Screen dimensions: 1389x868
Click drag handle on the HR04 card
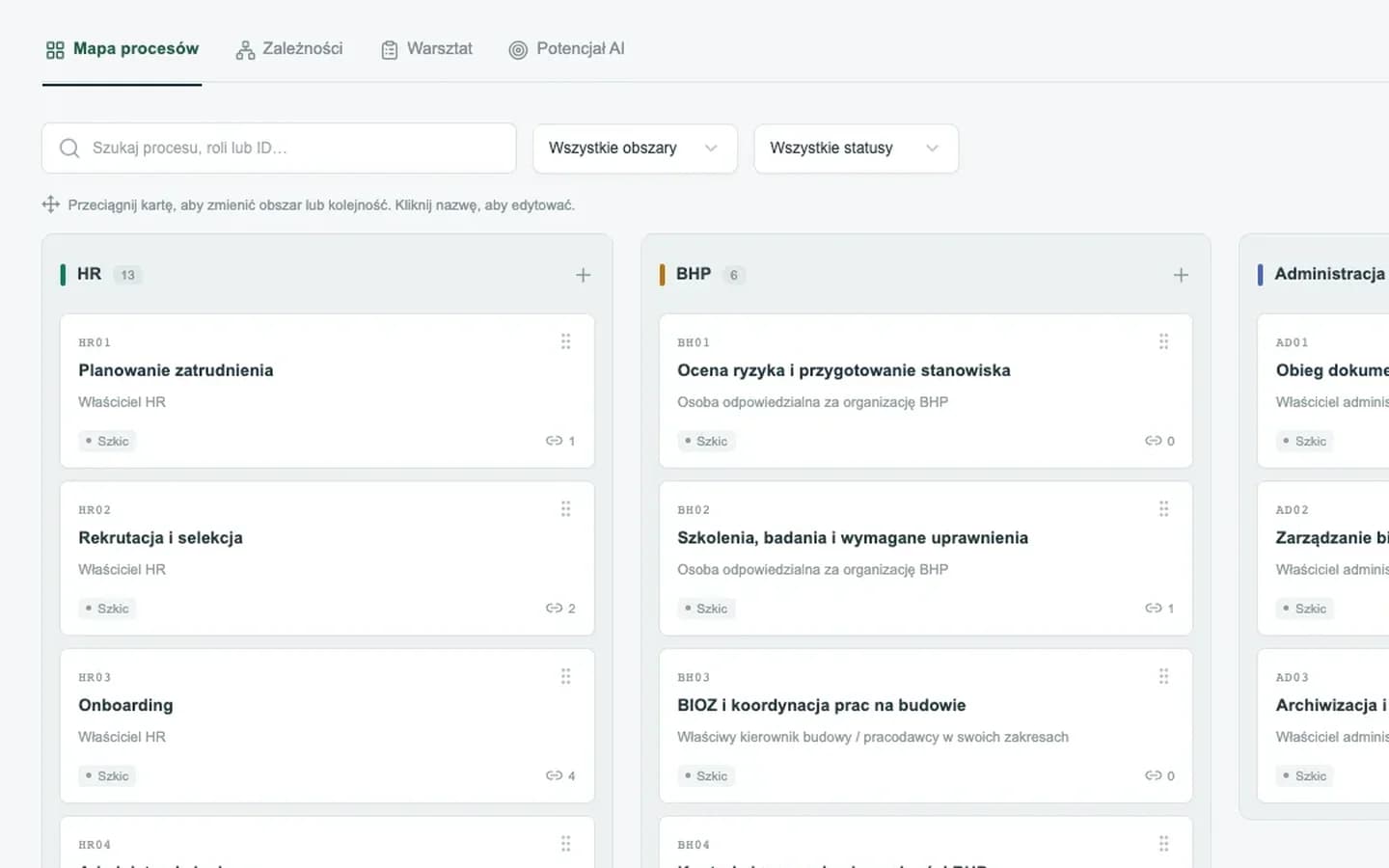tap(566, 844)
